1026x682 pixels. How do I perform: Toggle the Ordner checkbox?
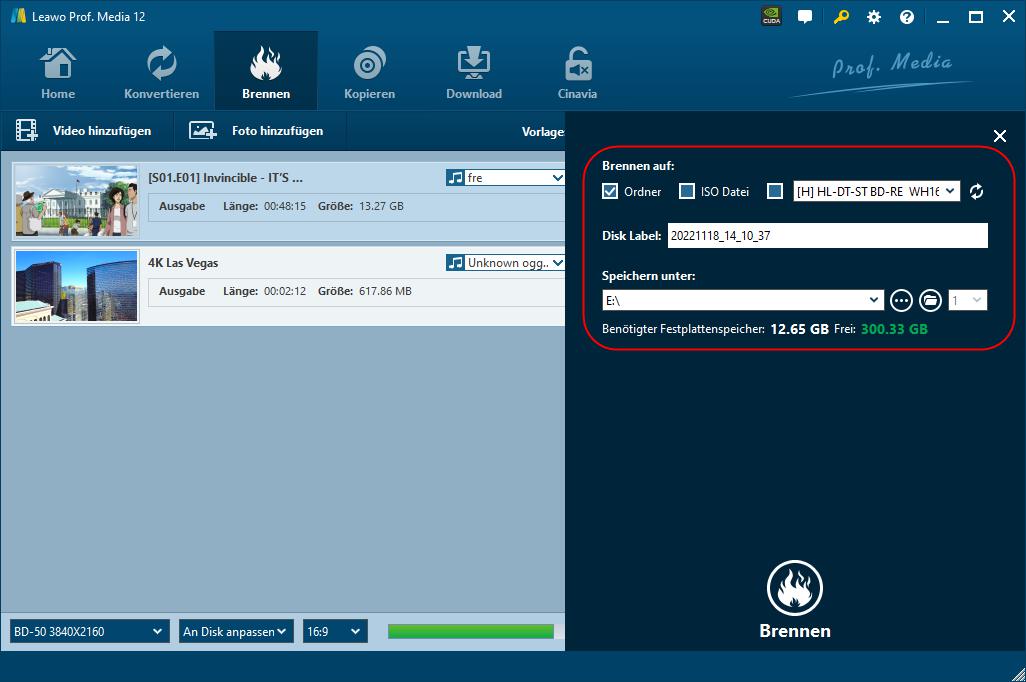pyautogui.click(x=610, y=191)
